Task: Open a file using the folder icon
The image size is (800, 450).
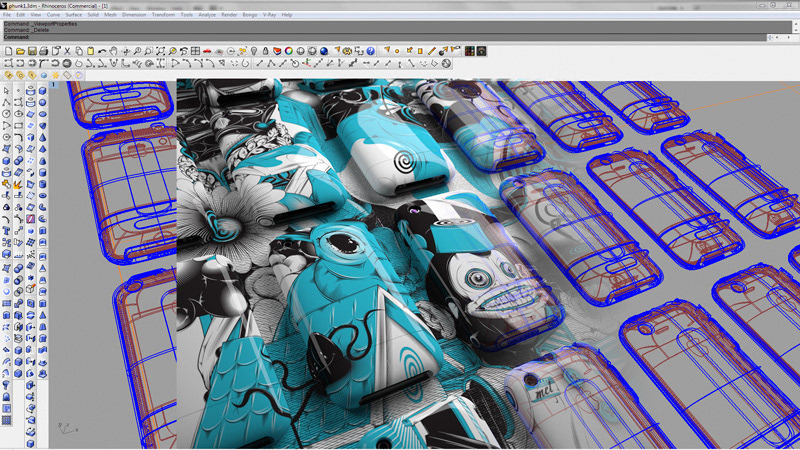Action: (x=20, y=51)
